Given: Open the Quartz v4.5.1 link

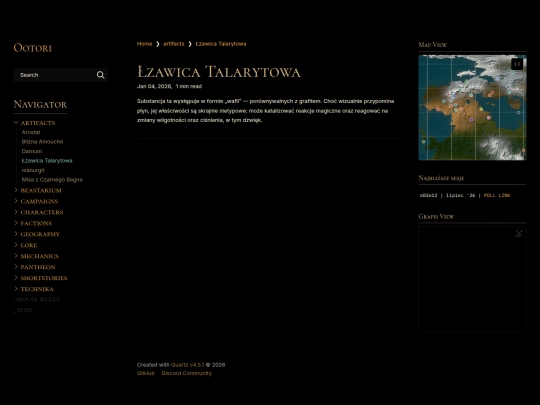Looking at the screenshot, I should click(188, 365).
